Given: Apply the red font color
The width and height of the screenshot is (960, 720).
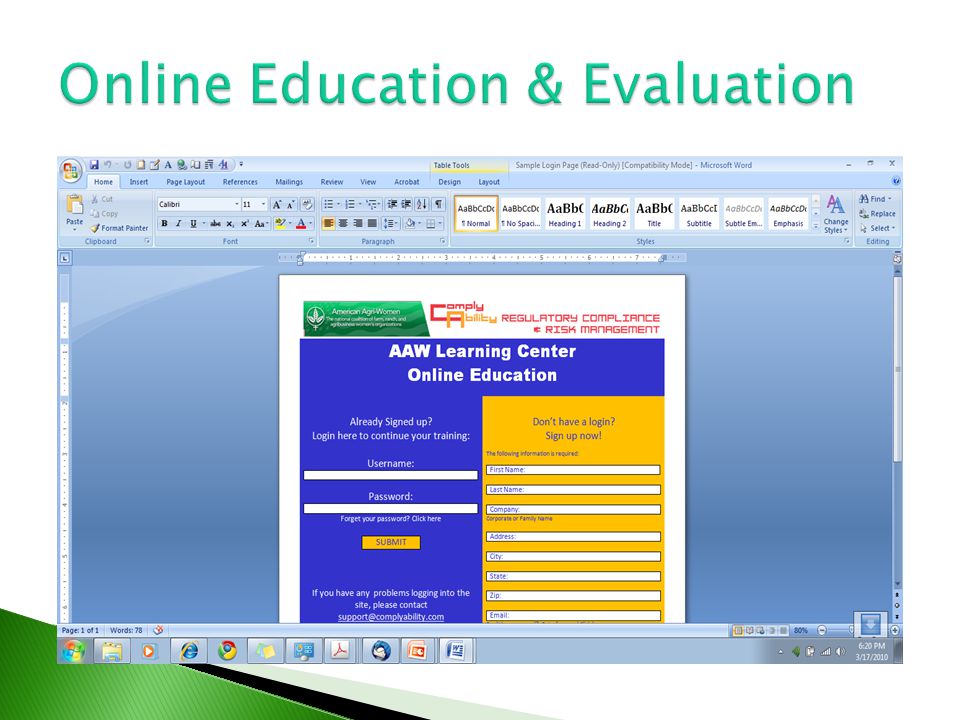Looking at the screenshot, I should coord(301,224).
